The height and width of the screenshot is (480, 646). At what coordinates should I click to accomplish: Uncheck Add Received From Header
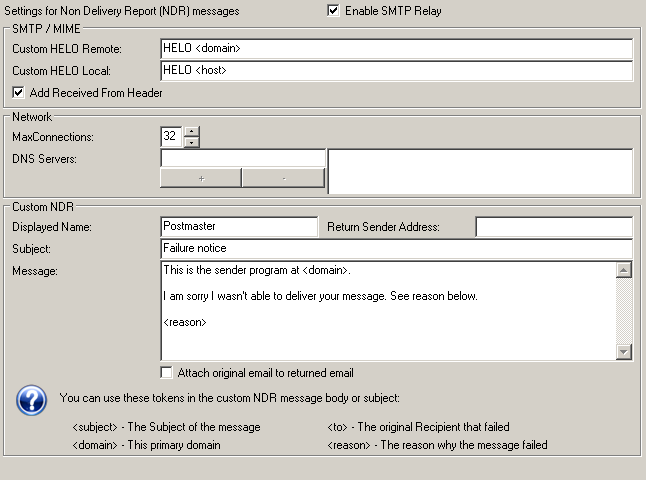(x=19, y=93)
